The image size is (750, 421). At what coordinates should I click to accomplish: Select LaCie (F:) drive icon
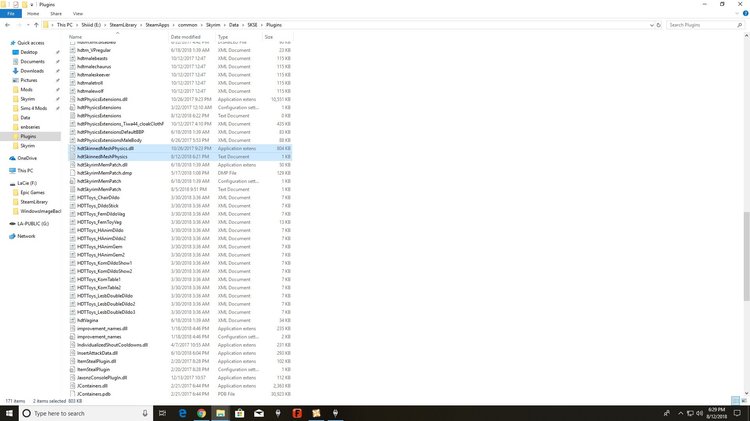(x=12, y=183)
